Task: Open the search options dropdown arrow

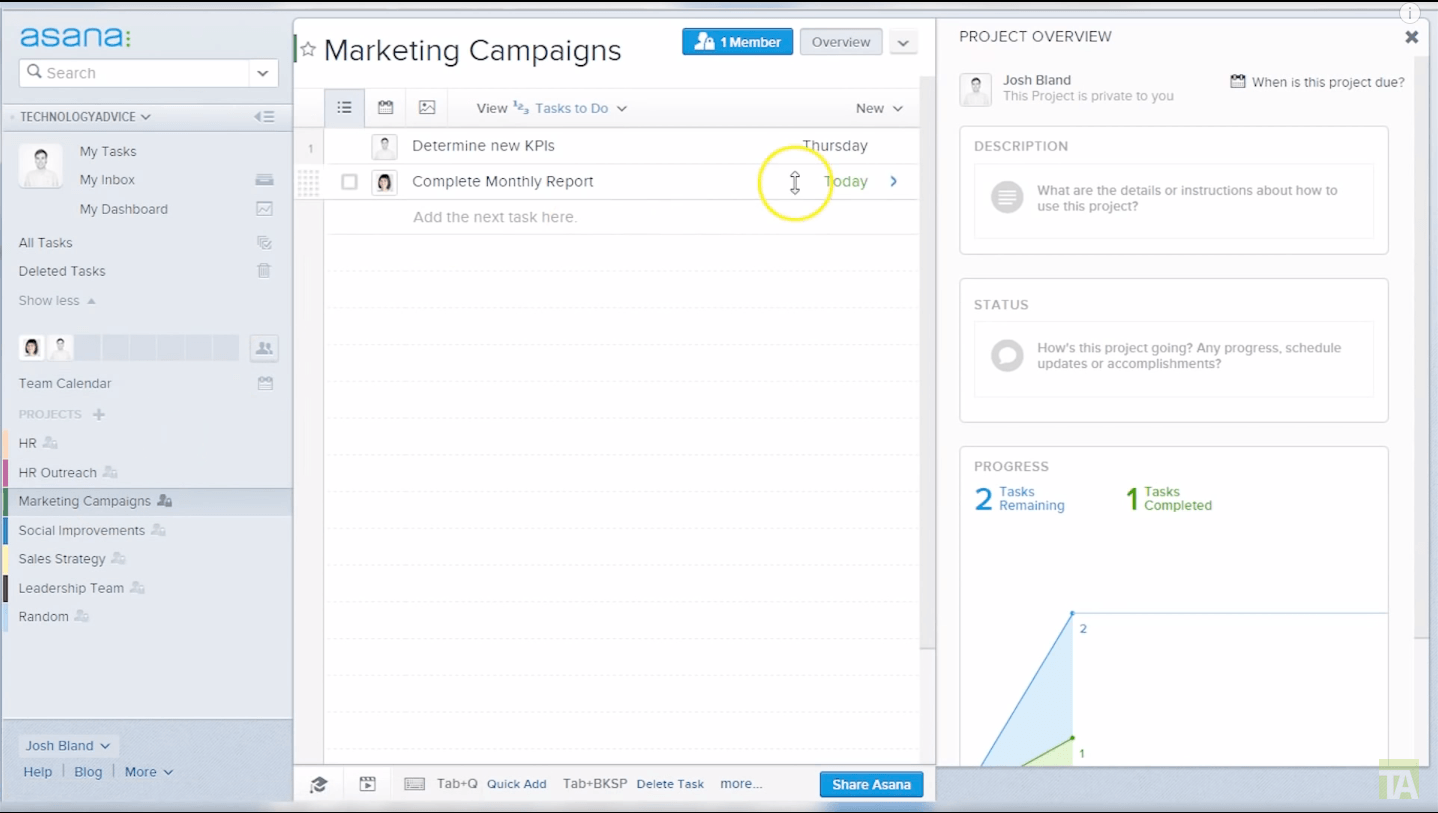Action: pos(263,73)
